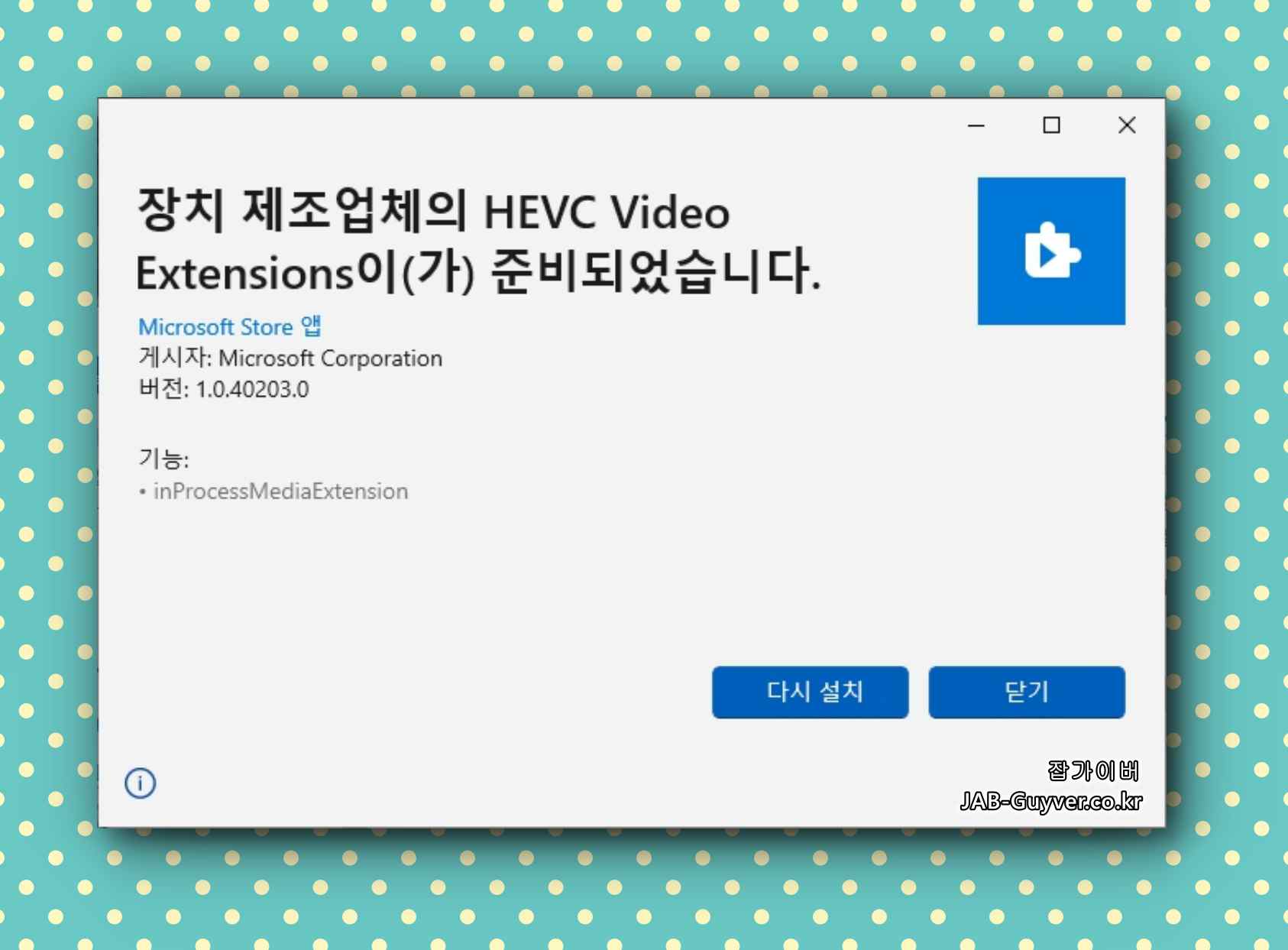
Task: Maximize the installer window
Action: (x=1052, y=125)
